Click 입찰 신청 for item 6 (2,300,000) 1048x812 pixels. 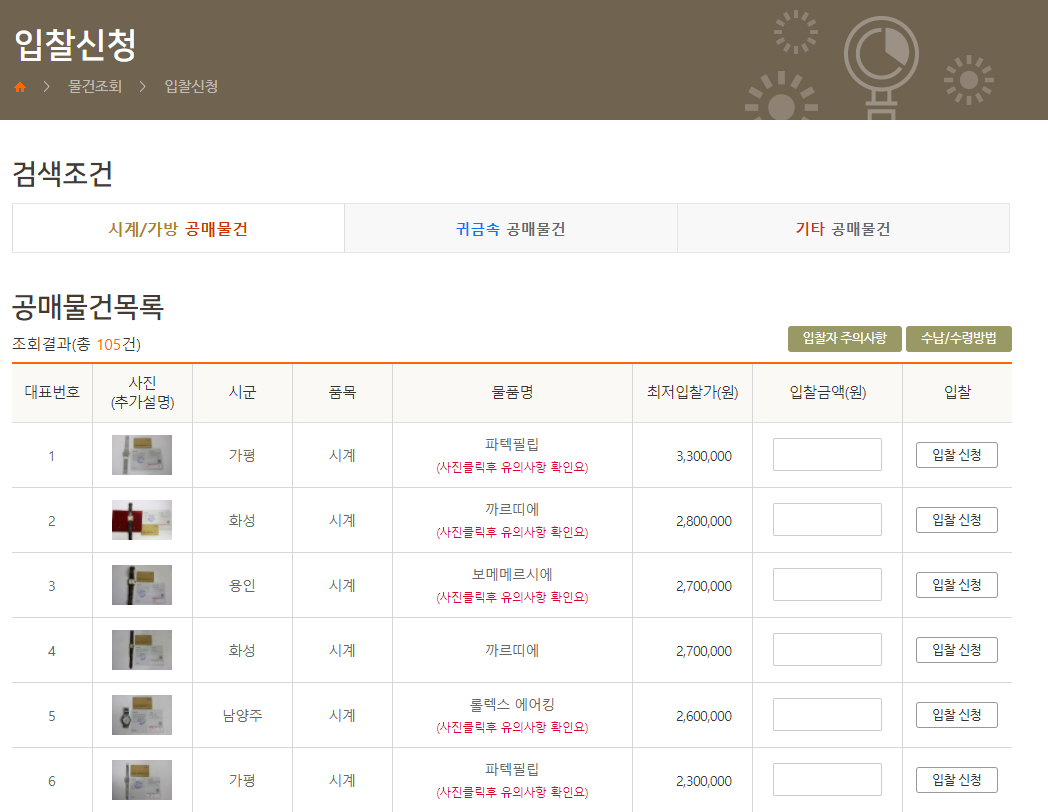(956, 780)
